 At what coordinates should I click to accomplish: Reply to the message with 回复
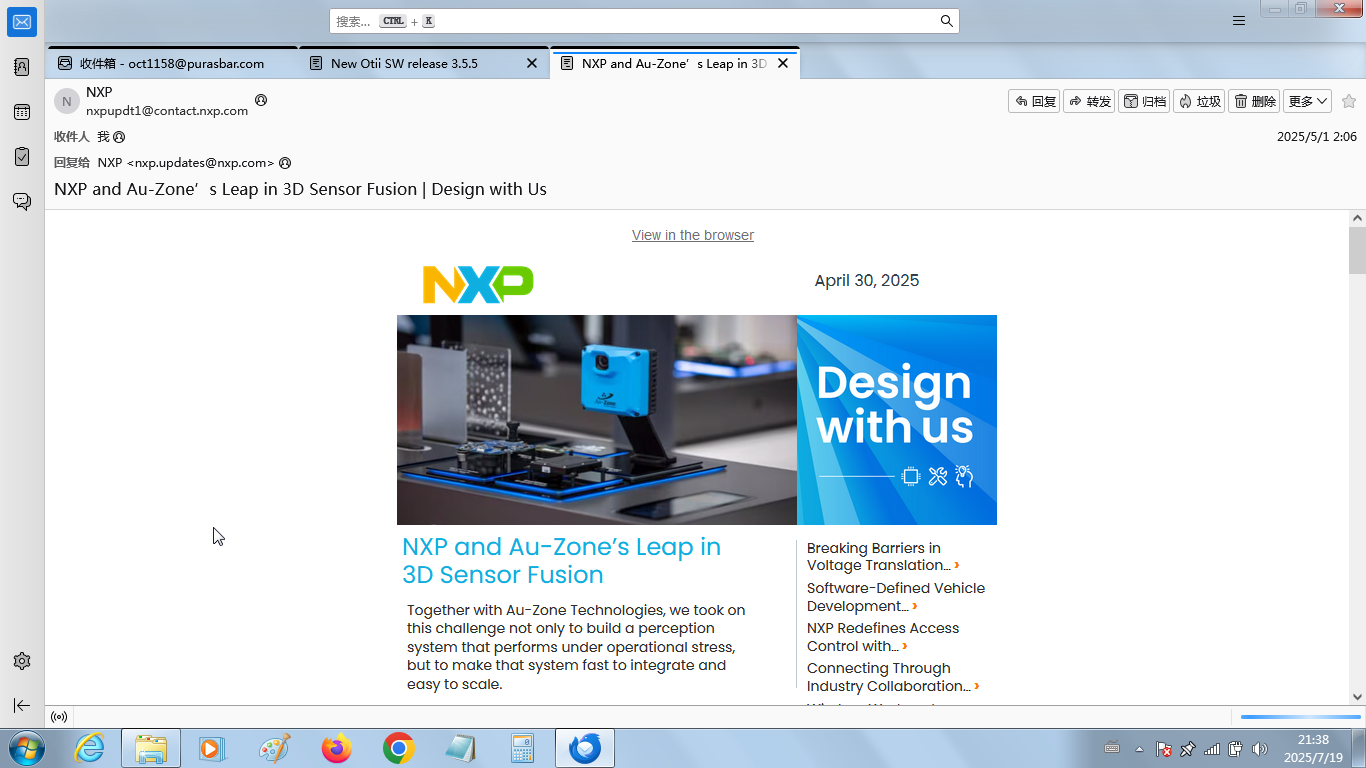click(x=1034, y=101)
